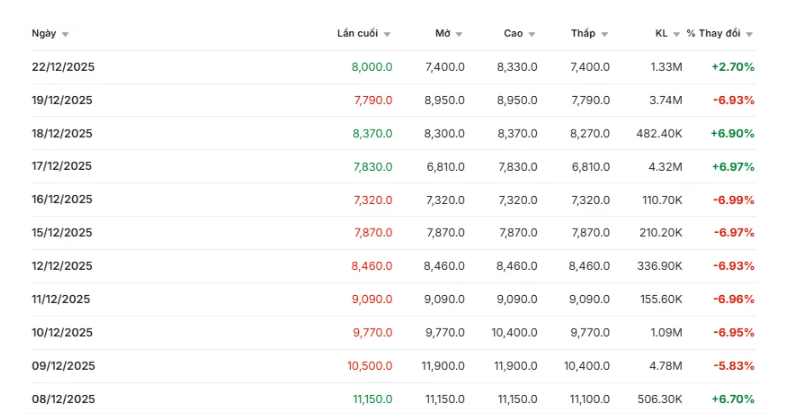Click the sort arrow next to Ngày

(65, 34)
